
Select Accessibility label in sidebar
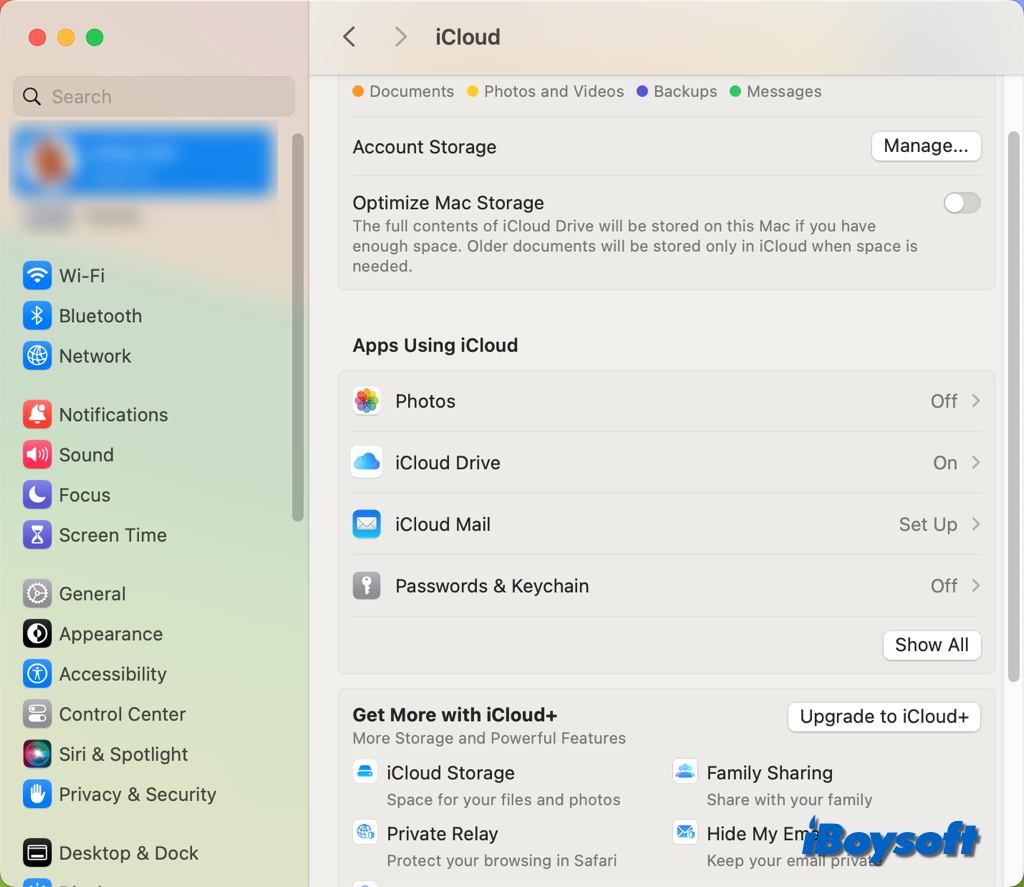point(112,674)
